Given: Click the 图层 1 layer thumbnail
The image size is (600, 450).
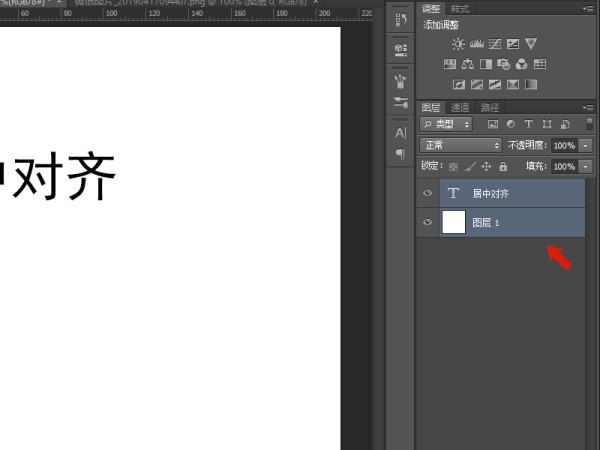Looking at the screenshot, I should tap(454, 222).
